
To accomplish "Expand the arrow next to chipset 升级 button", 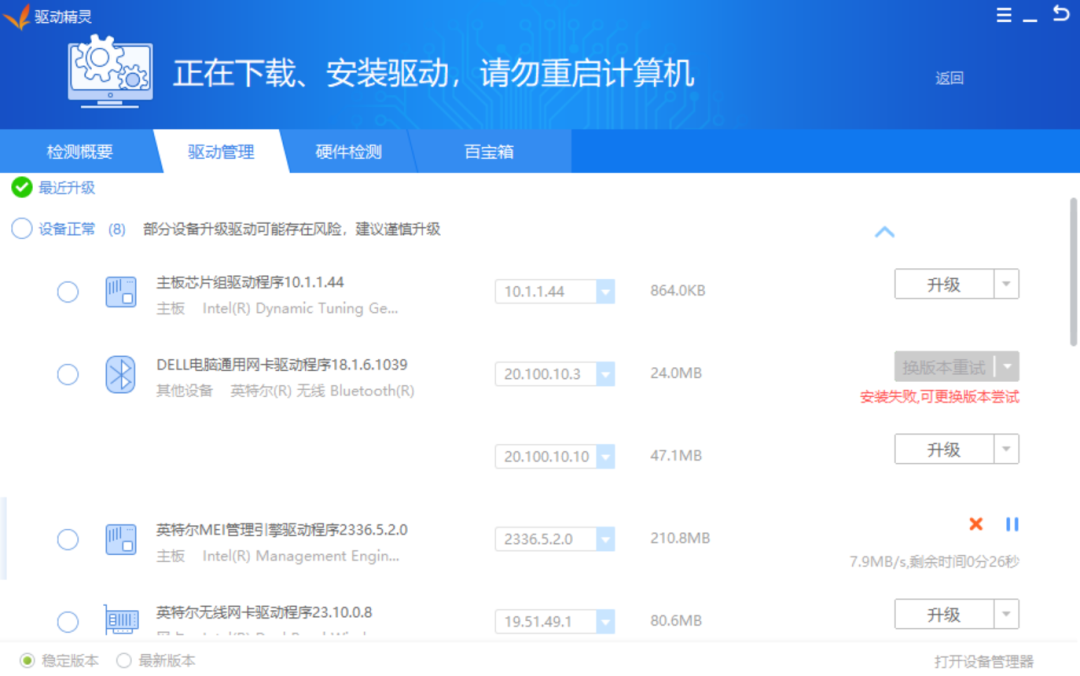I will click(1006, 284).
